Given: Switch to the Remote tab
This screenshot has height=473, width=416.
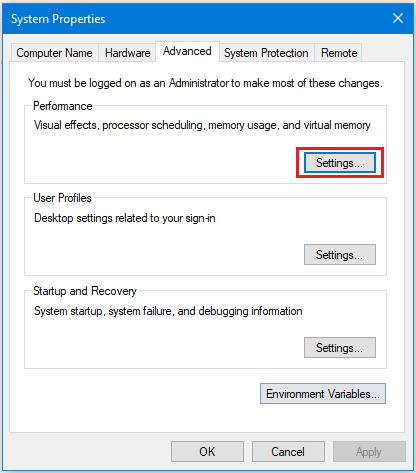Looking at the screenshot, I should point(339,53).
